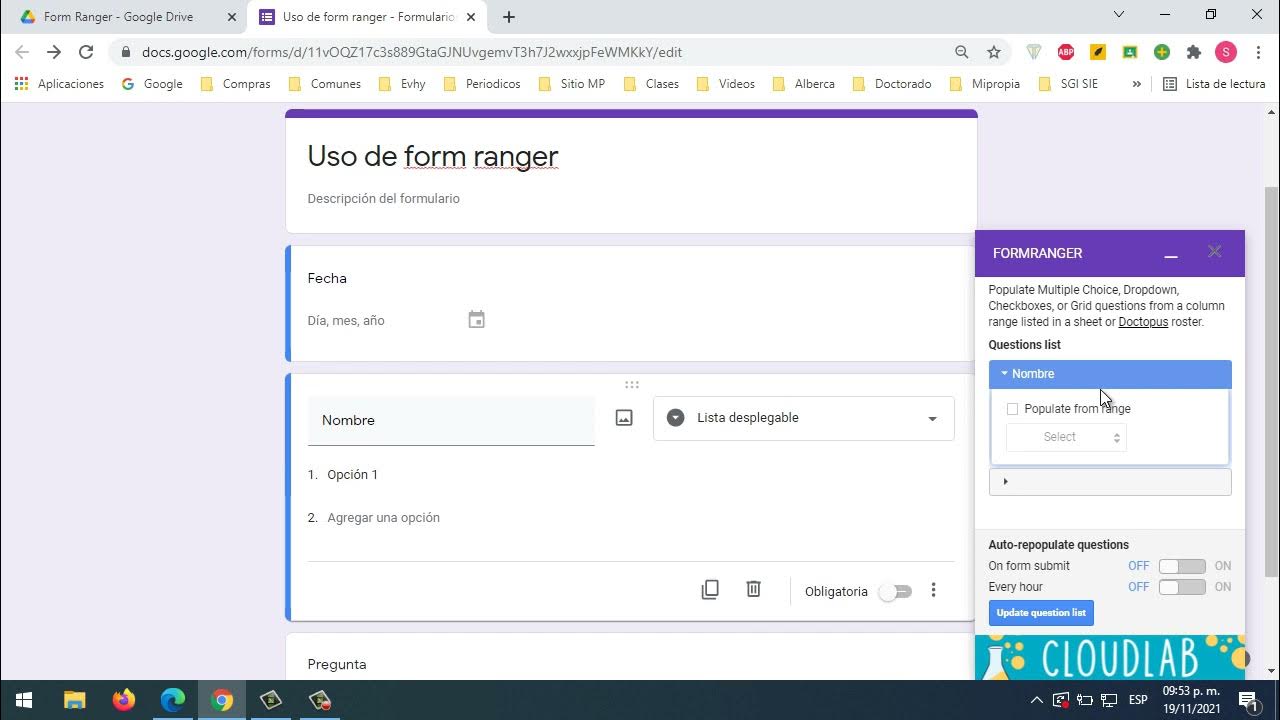Select Uso de form ranger tab
Image resolution: width=1280 pixels, height=720 pixels.
(x=369, y=17)
